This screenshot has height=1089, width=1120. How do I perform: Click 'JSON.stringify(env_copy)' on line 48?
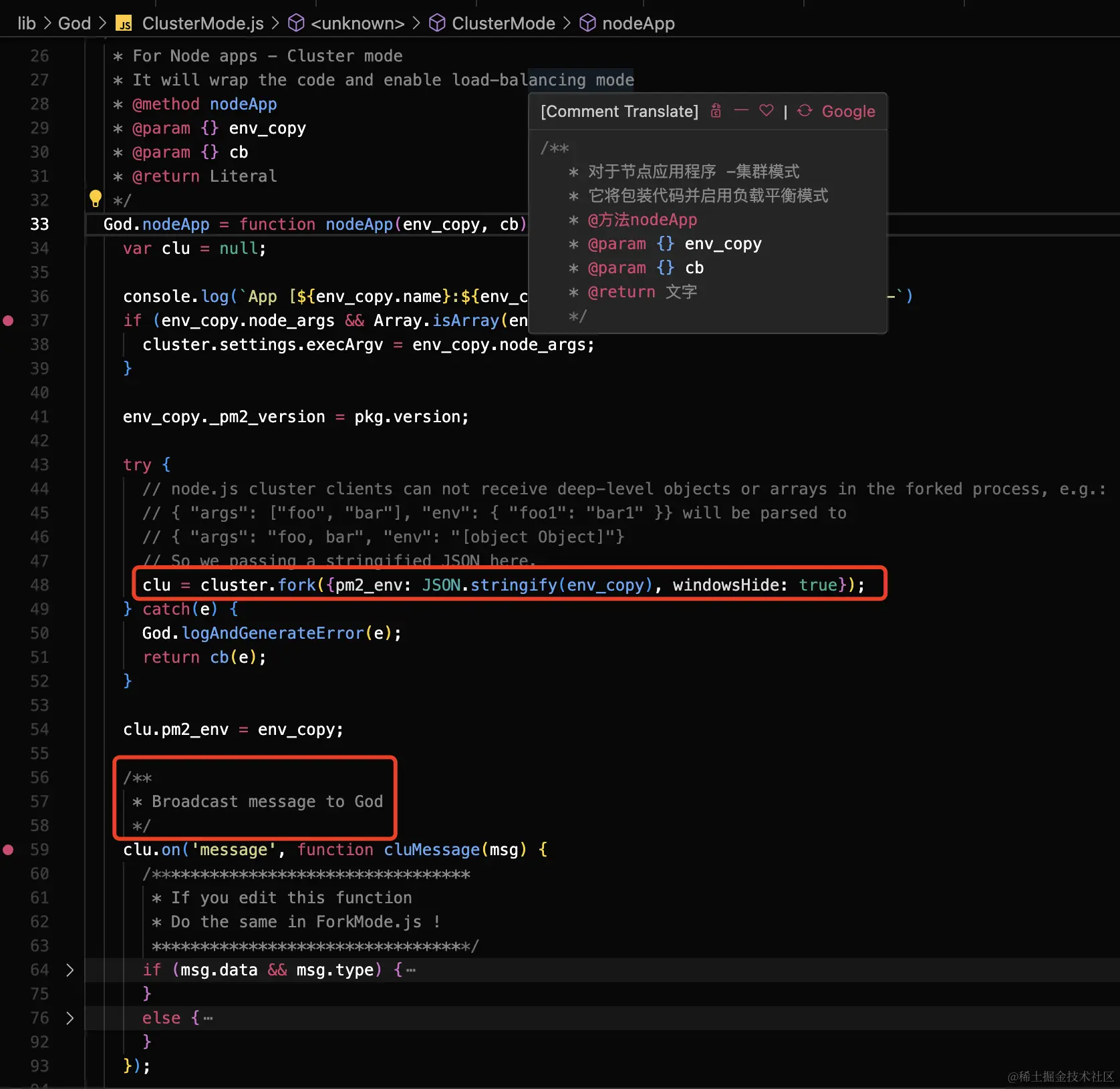click(x=537, y=585)
